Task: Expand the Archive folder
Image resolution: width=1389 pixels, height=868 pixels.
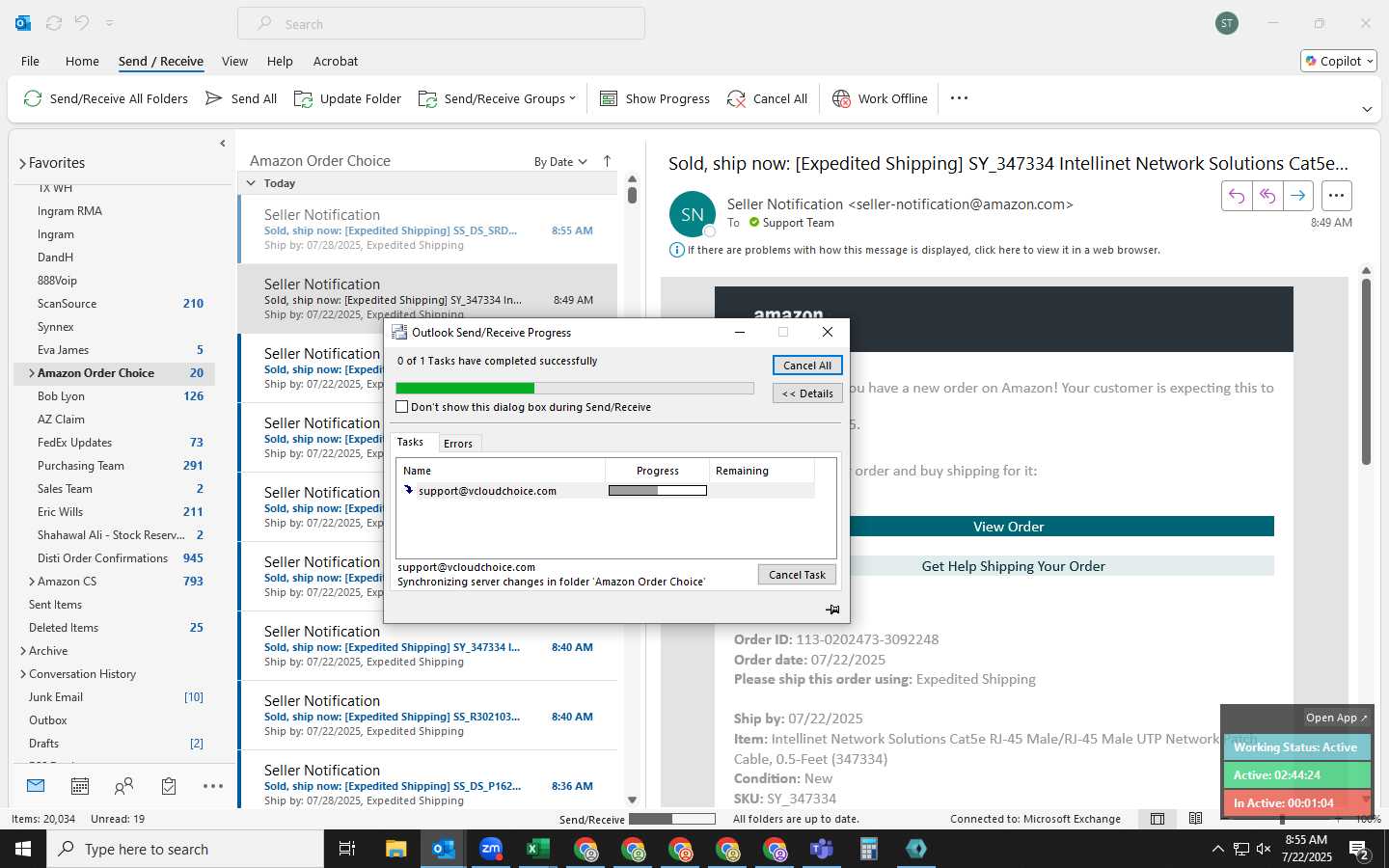Action: (23, 651)
